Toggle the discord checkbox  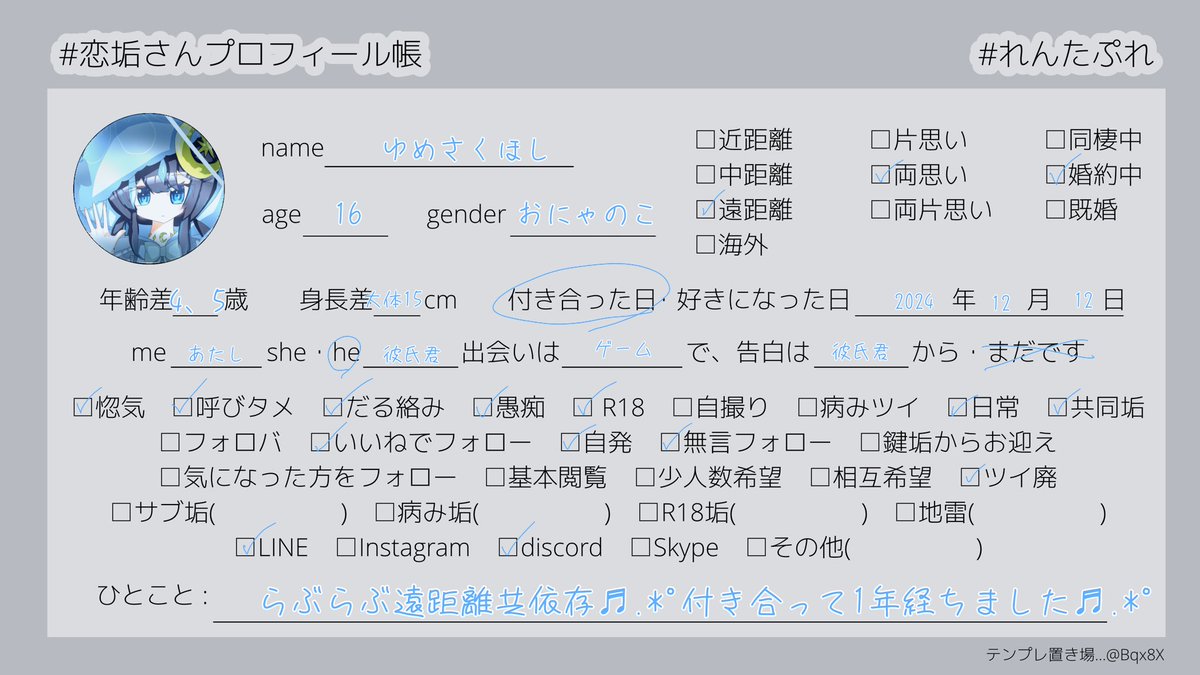point(508,547)
